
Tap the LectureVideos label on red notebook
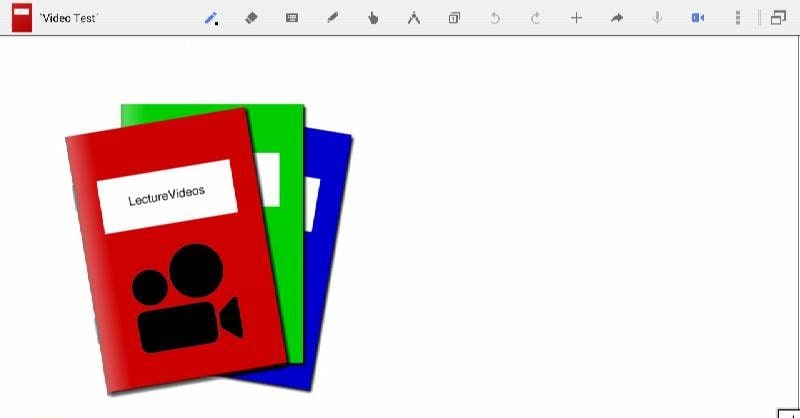tap(167, 196)
